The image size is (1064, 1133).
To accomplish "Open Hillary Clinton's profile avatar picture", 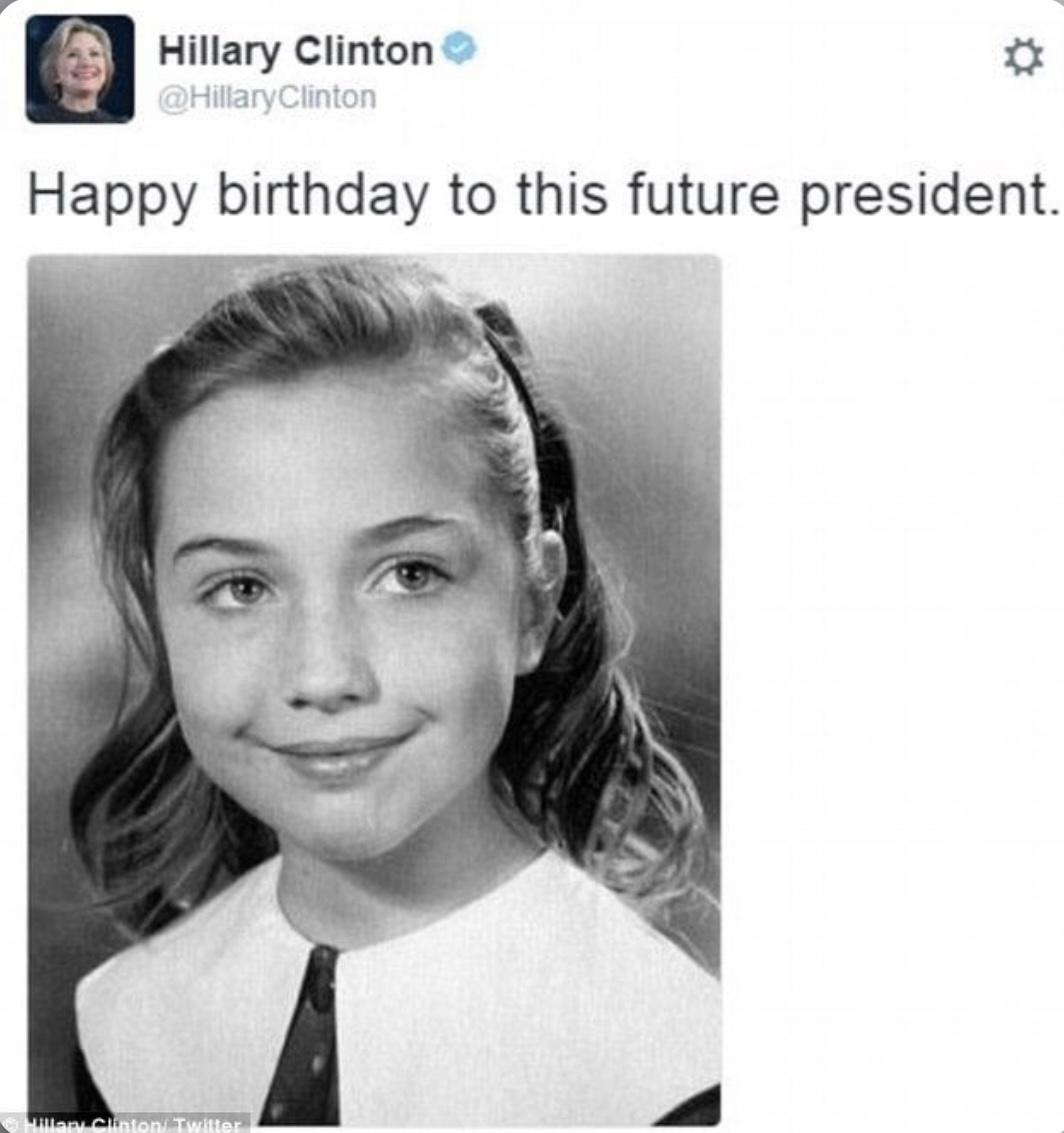I will 79,69.
